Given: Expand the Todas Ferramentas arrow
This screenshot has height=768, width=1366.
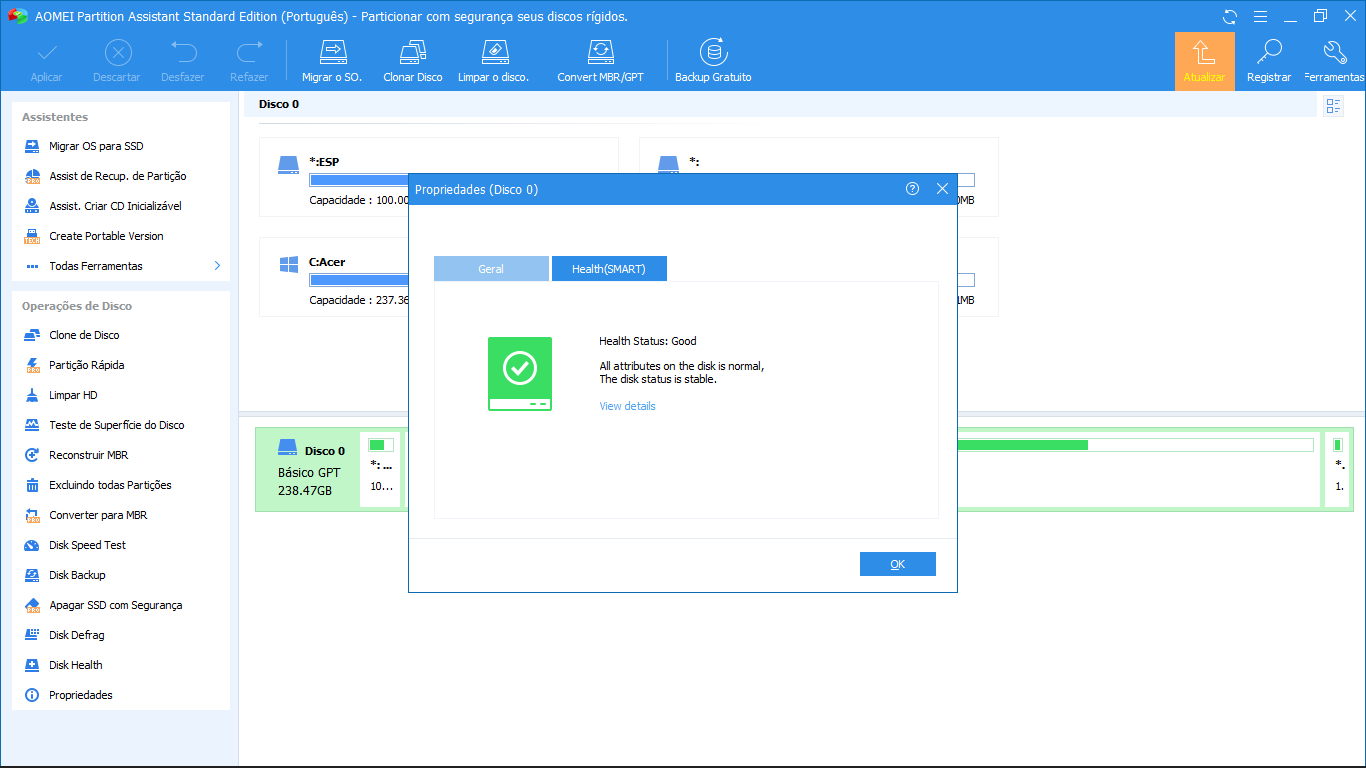Looking at the screenshot, I should (x=217, y=266).
